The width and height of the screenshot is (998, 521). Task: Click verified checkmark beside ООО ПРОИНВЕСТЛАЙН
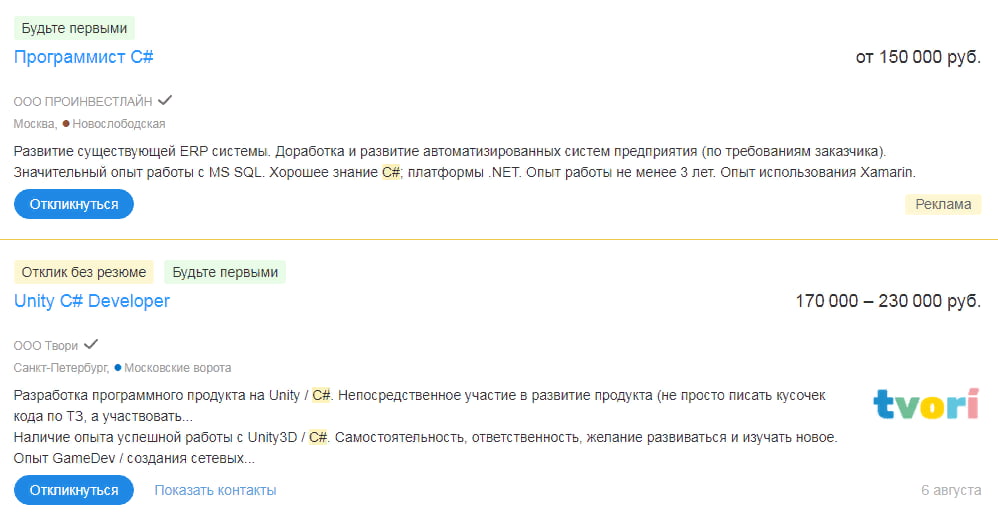[x=165, y=100]
